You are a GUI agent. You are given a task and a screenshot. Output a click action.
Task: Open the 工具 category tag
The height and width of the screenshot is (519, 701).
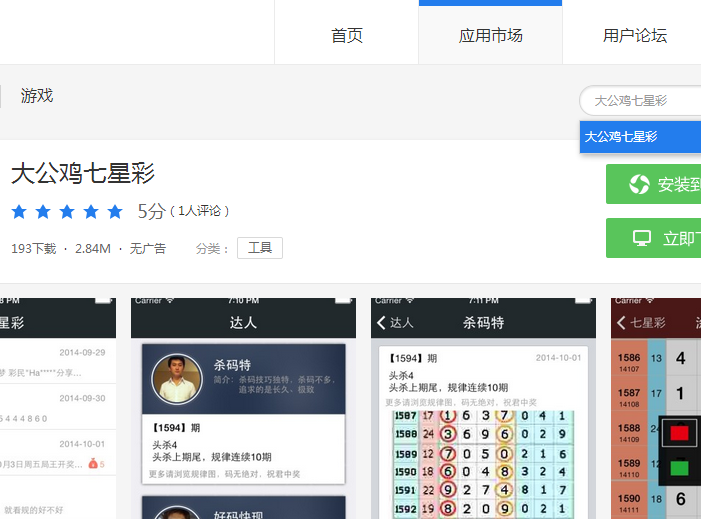260,248
